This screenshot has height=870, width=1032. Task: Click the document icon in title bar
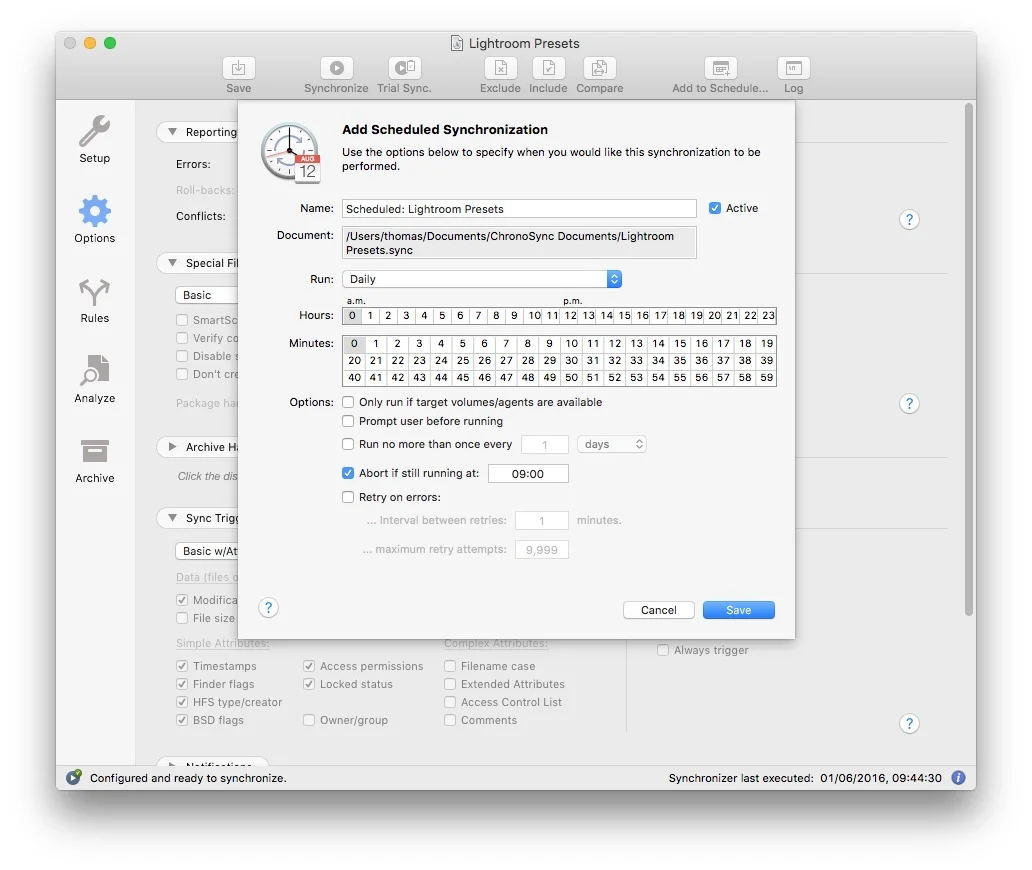pyautogui.click(x=457, y=43)
